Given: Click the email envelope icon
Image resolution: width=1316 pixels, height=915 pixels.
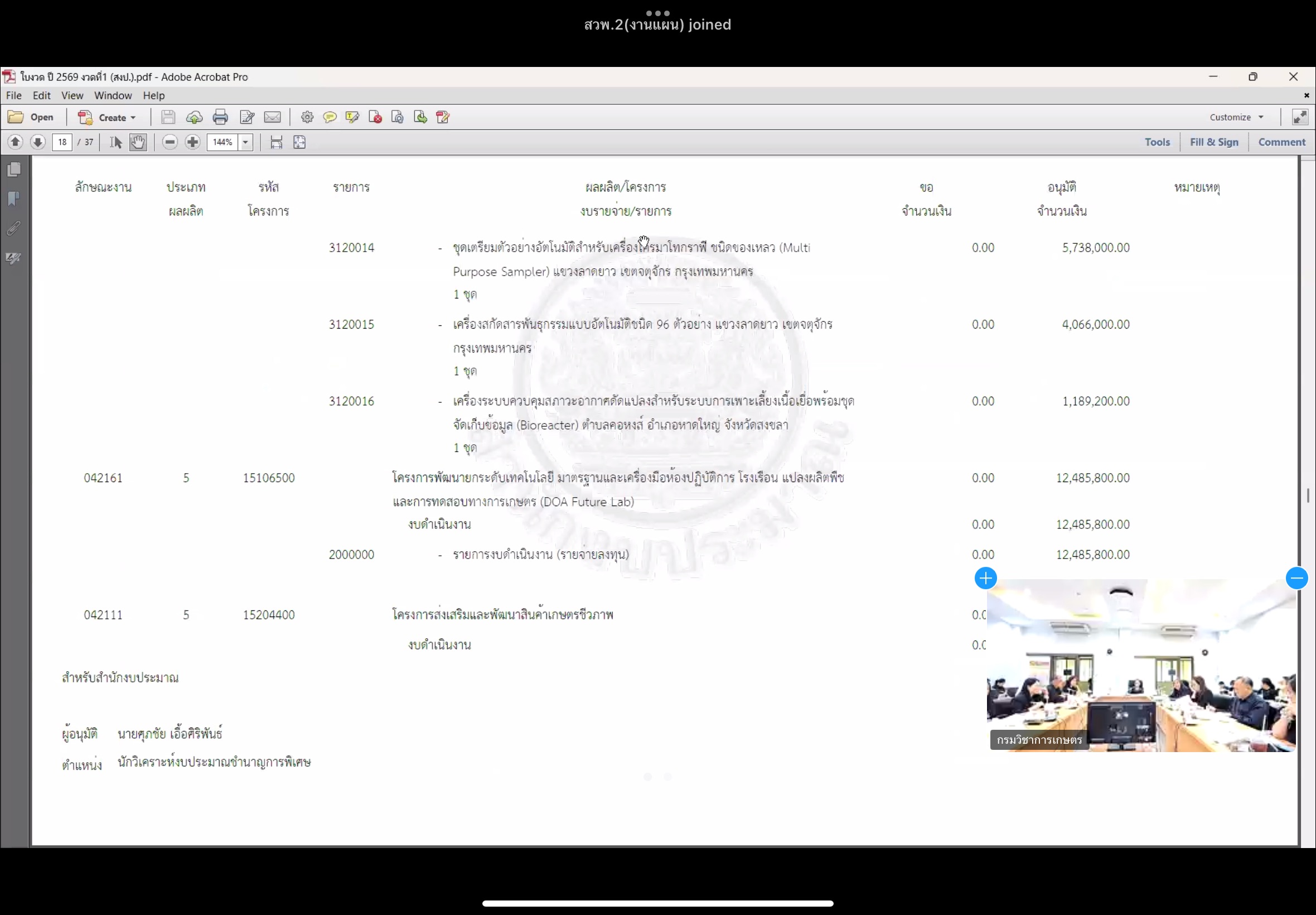Looking at the screenshot, I should (x=272, y=118).
